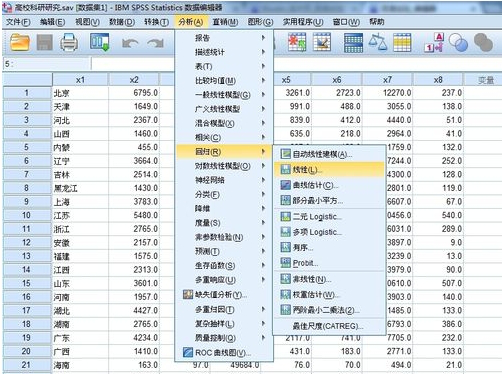Click the cell containing 黑龙江
This screenshot has width=502, height=388.
coord(80,188)
